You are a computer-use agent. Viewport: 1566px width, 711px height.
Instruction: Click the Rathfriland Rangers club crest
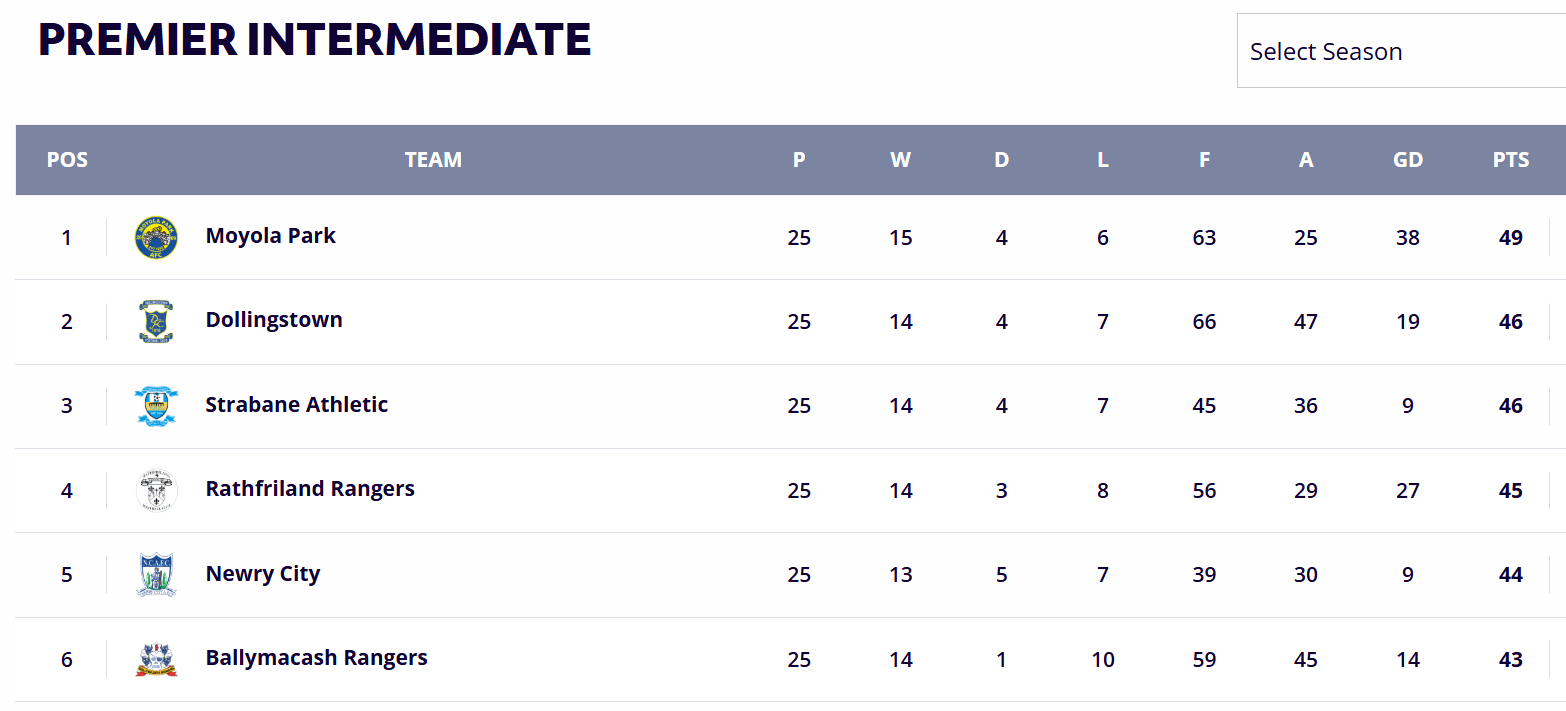(x=156, y=491)
